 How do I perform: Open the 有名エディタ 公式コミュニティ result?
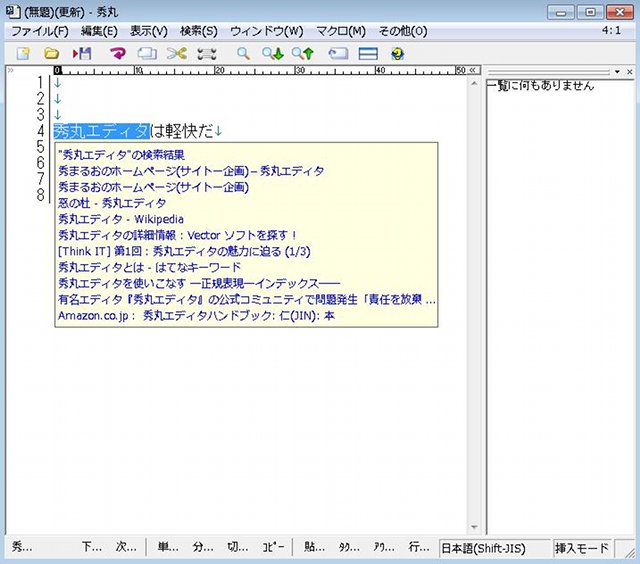[x=247, y=300]
